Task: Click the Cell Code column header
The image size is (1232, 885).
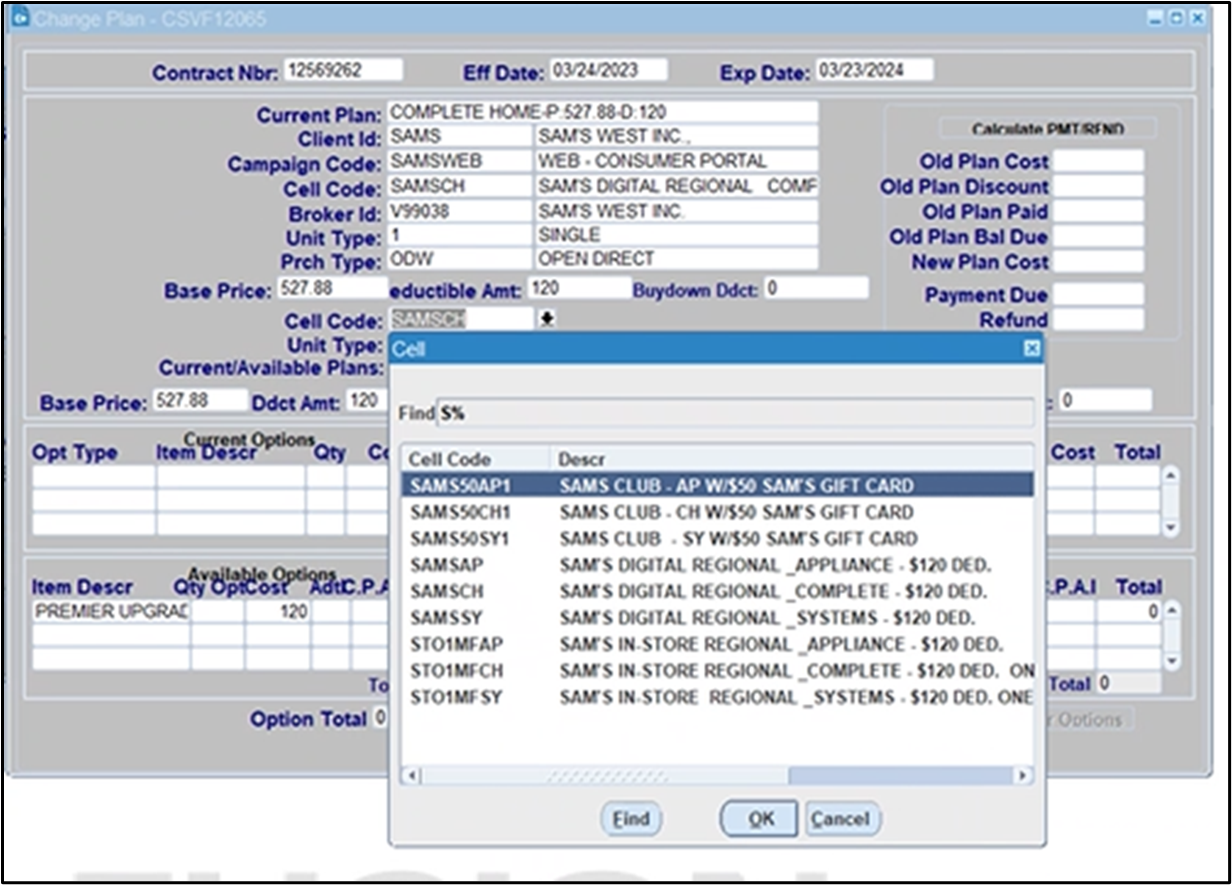Action: pos(476,459)
